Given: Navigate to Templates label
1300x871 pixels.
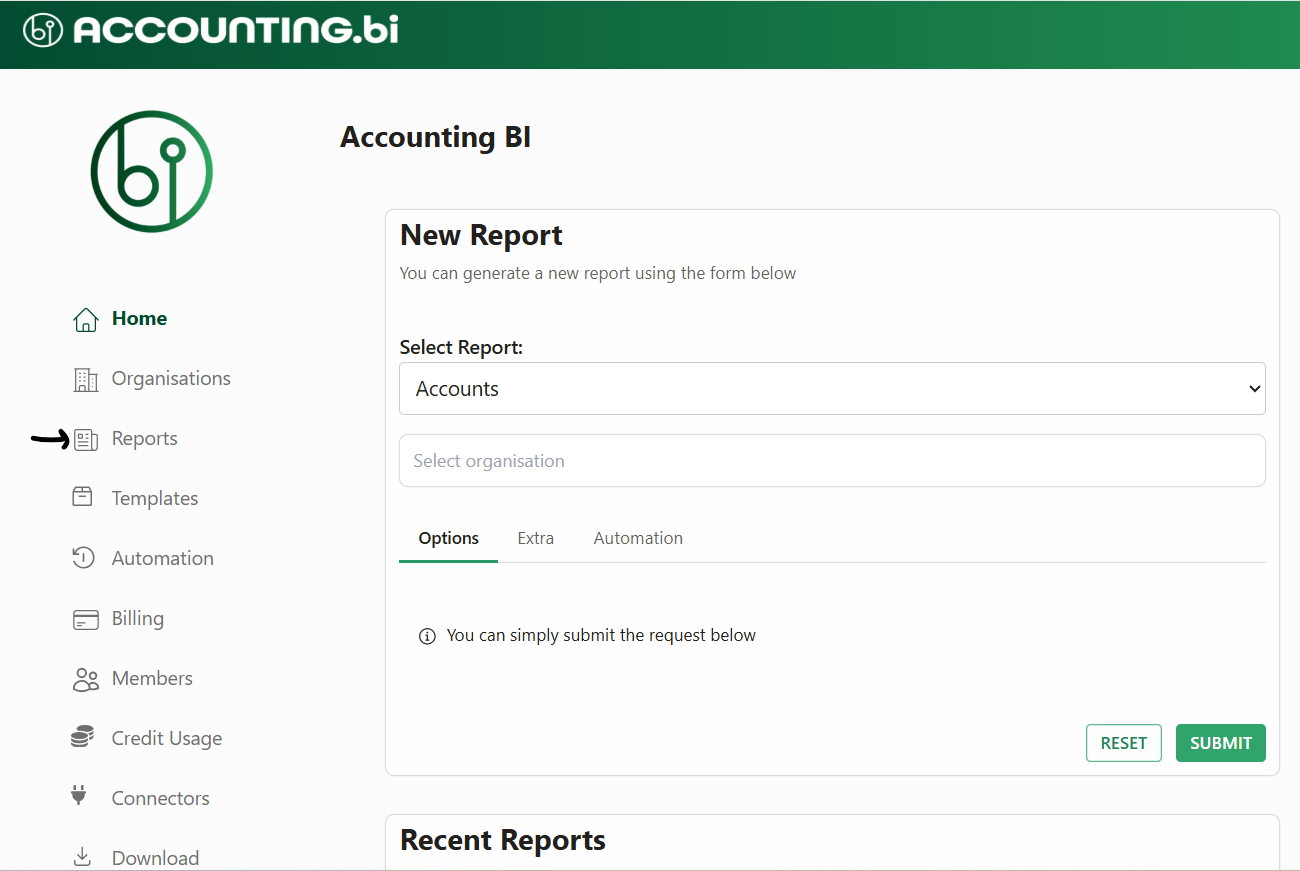Looking at the screenshot, I should [x=155, y=499].
